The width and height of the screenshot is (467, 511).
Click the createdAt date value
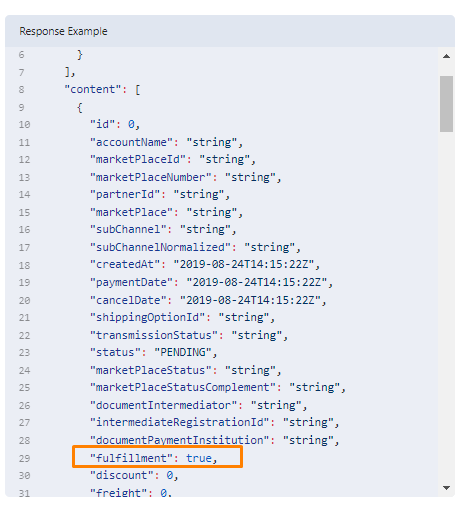pos(244,264)
